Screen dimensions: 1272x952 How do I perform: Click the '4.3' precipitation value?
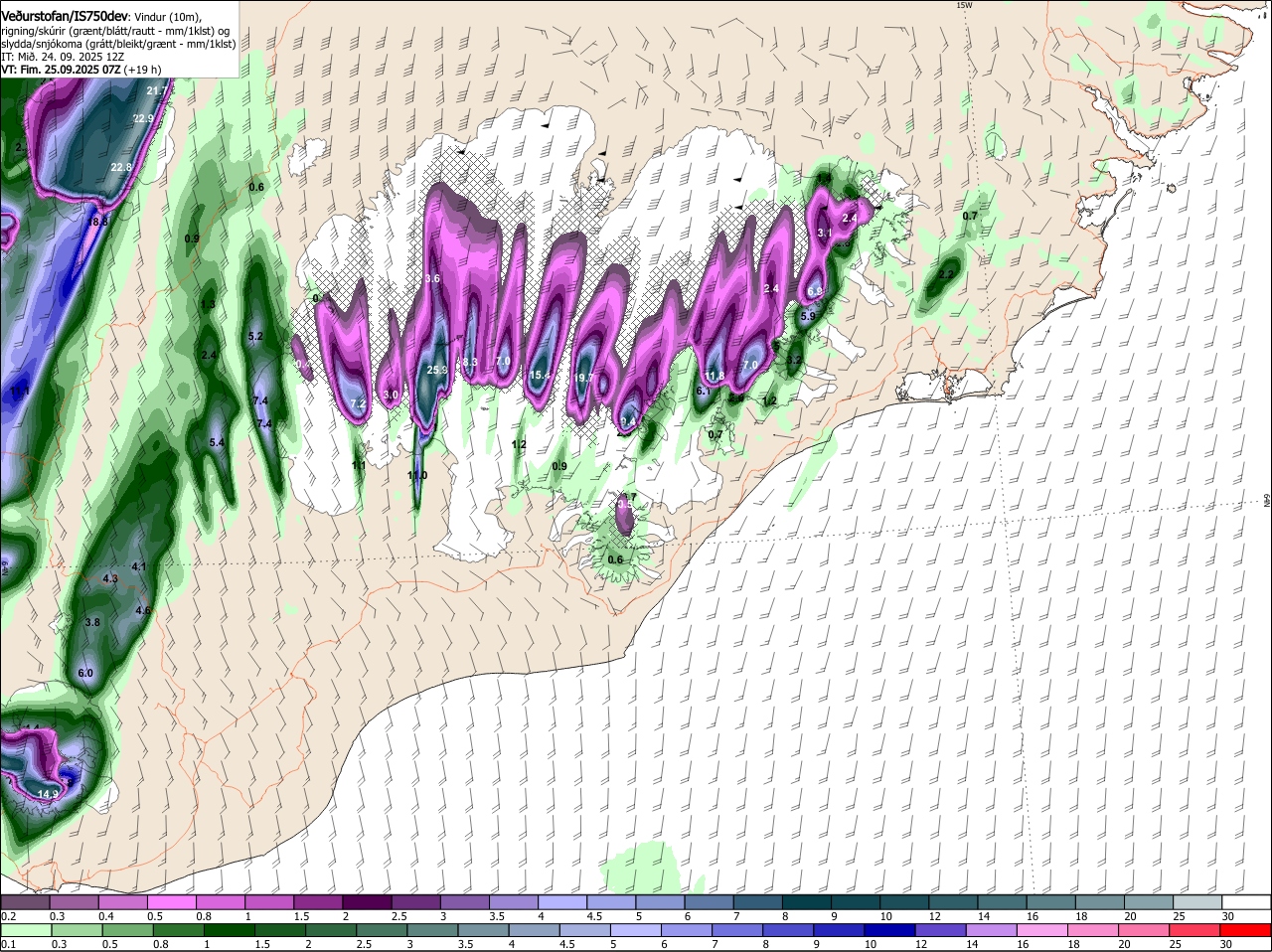[x=110, y=578]
